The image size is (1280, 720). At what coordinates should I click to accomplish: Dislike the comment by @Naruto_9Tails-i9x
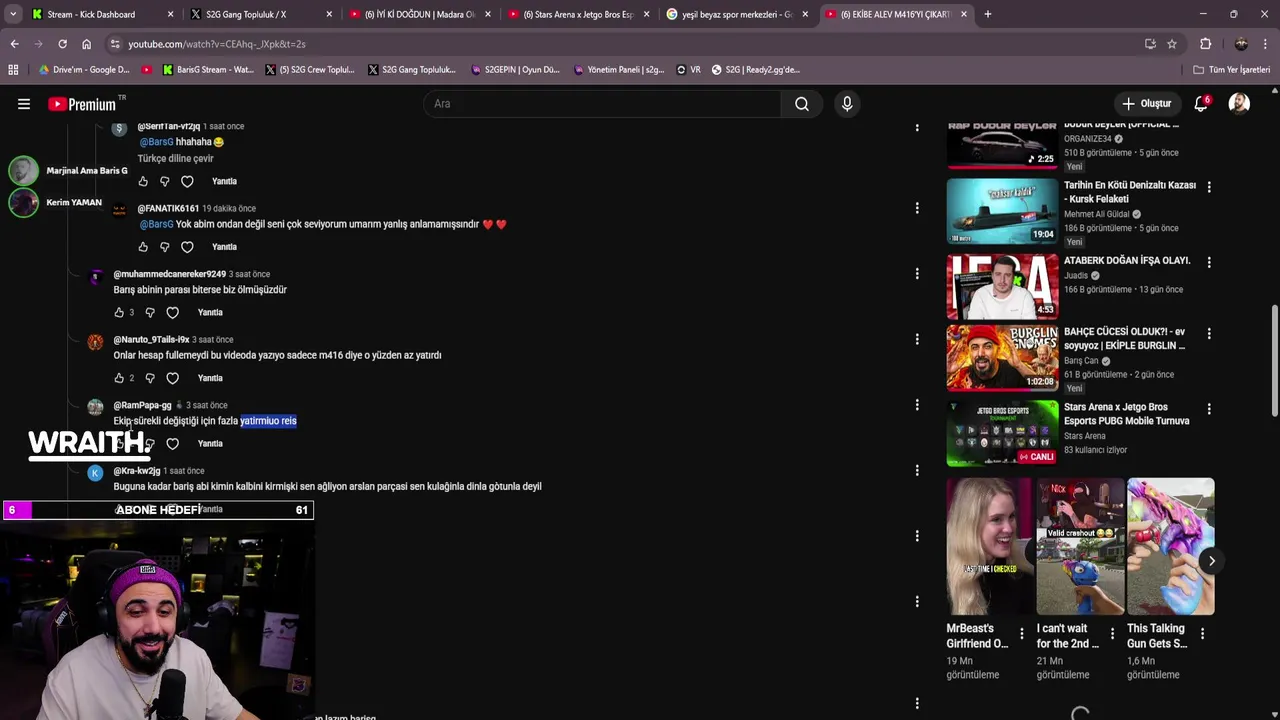(x=150, y=378)
